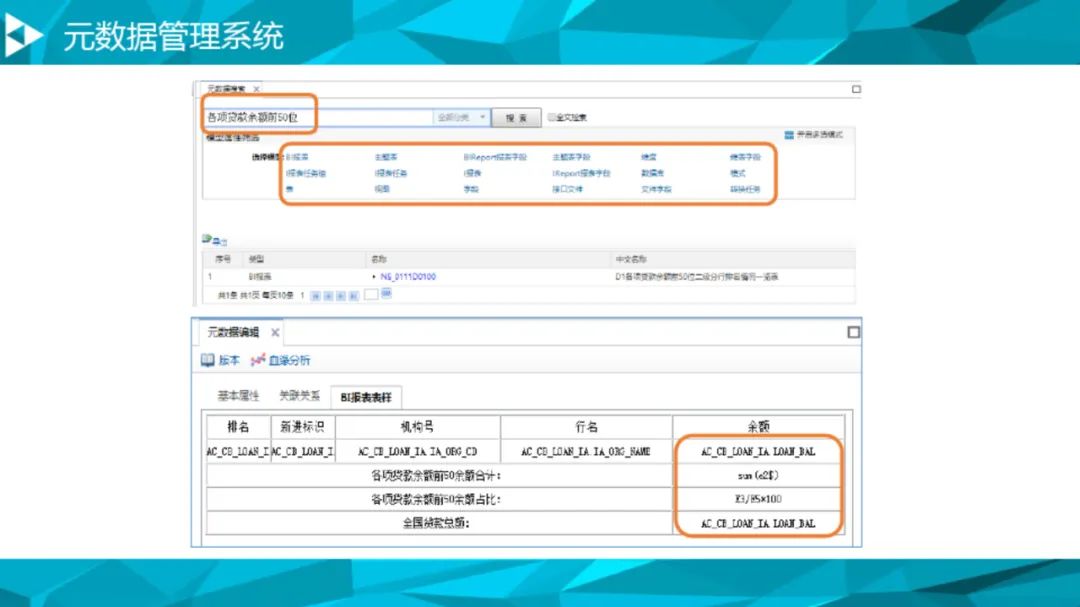Switch to the 关联关系 tab
Image resolution: width=1080 pixels, height=607 pixels.
(299, 396)
